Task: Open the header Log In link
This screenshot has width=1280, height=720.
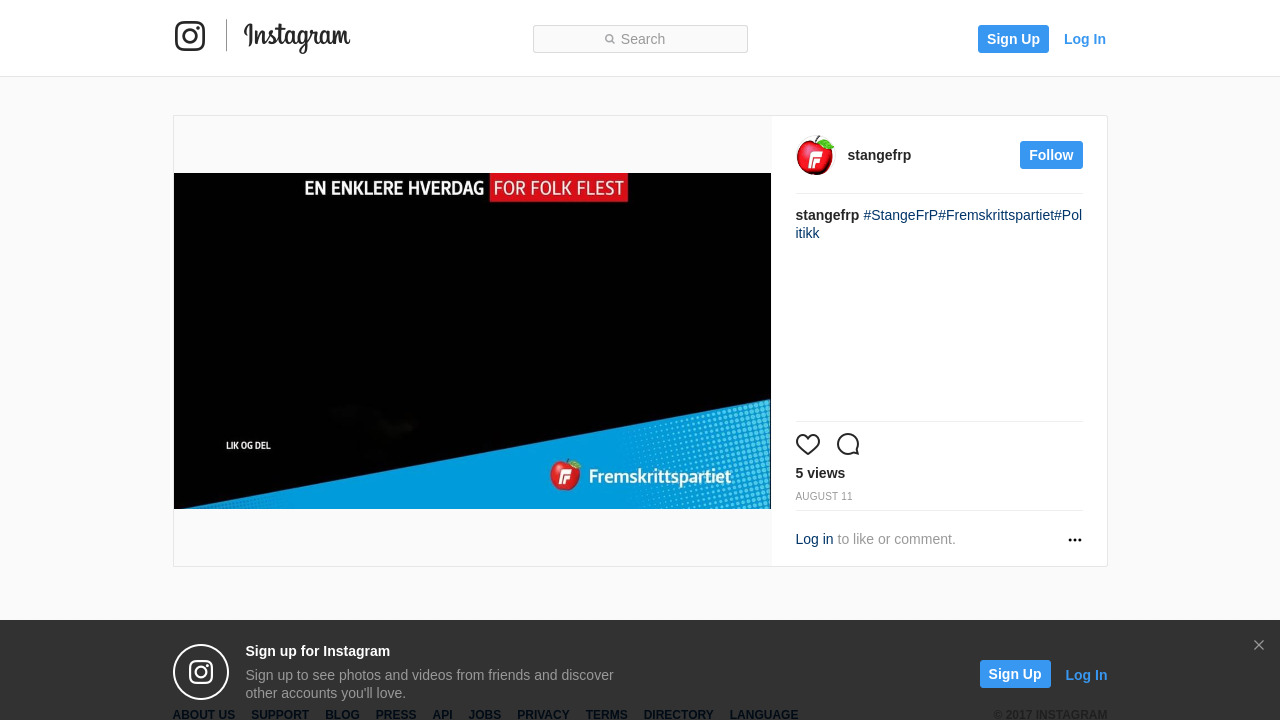Action: (x=1085, y=39)
